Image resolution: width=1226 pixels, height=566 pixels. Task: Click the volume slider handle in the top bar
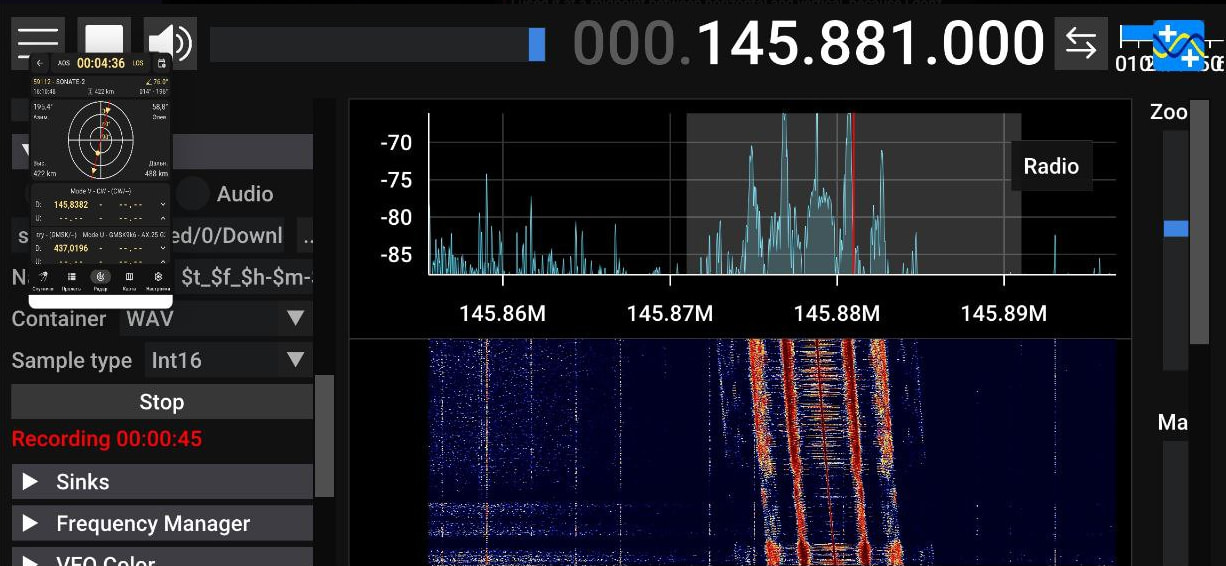point(537,44)
